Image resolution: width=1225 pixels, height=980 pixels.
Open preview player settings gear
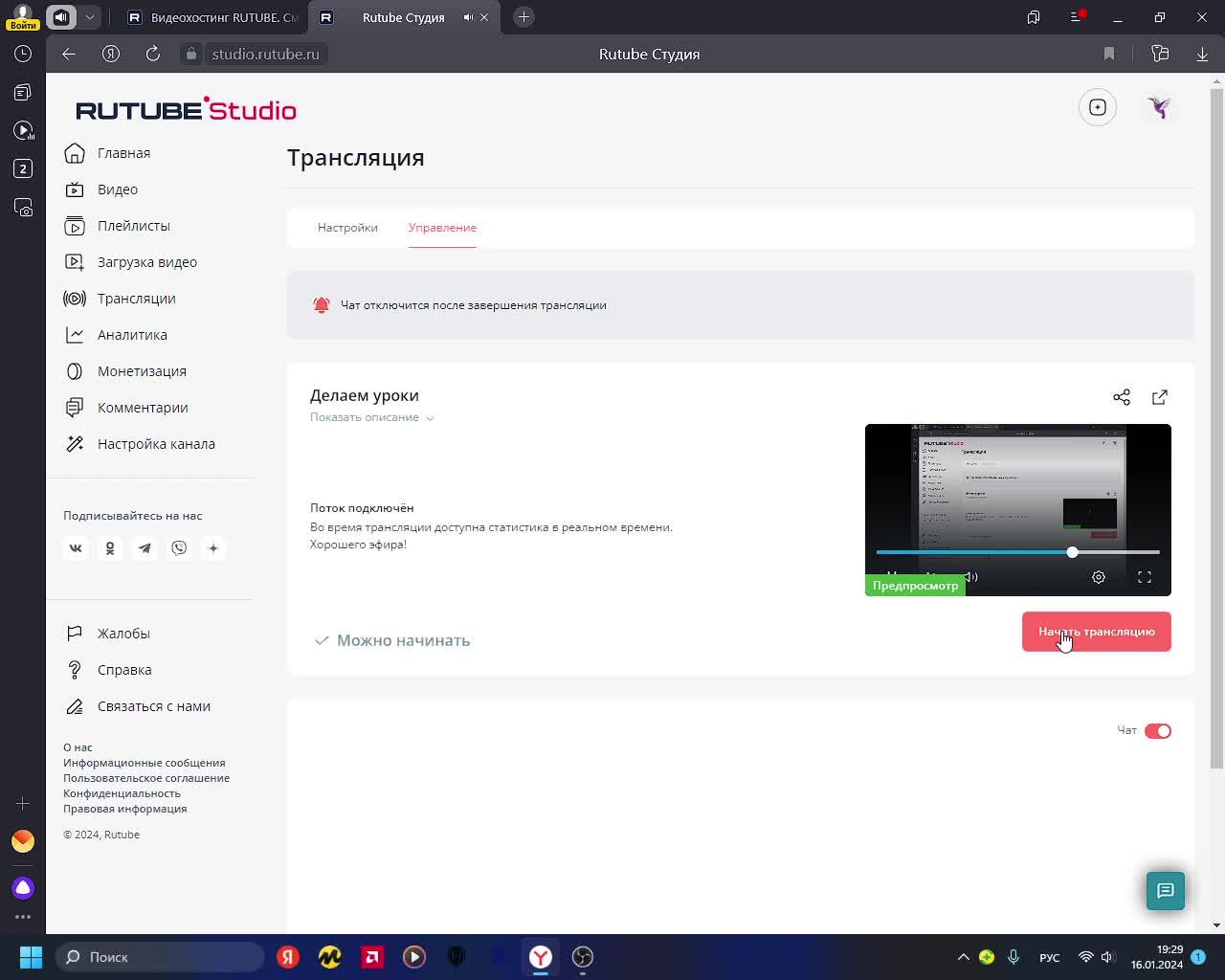[x=1099, y=577]
